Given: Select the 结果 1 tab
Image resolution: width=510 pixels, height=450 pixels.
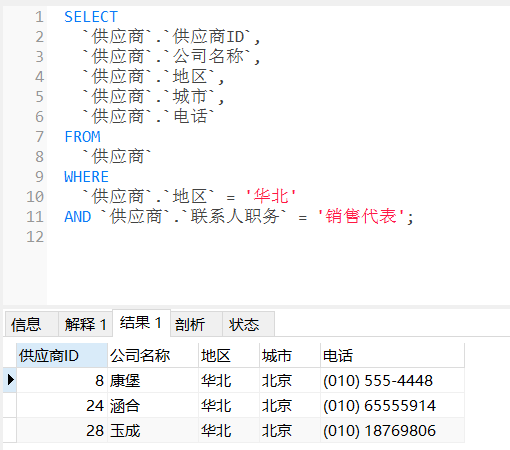Looking at the screenshot, I should [x=141, y=323].
